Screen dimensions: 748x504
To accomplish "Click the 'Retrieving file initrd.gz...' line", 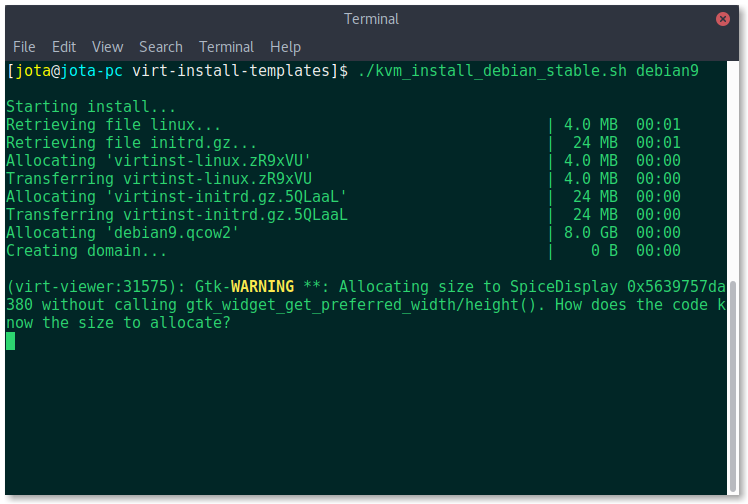I will point(131,143).
